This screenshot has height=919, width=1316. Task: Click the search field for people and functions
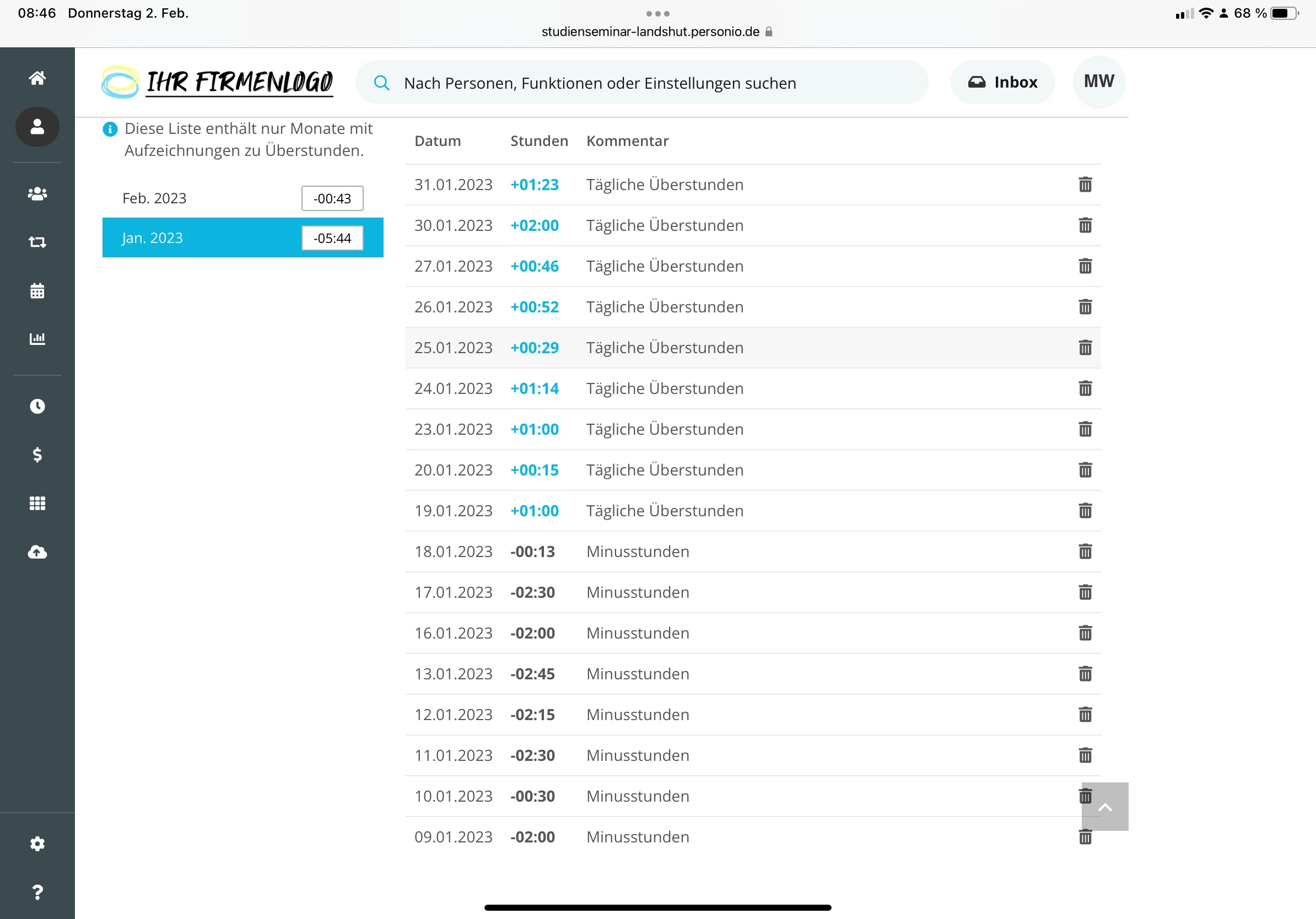[x=642, y=83]
